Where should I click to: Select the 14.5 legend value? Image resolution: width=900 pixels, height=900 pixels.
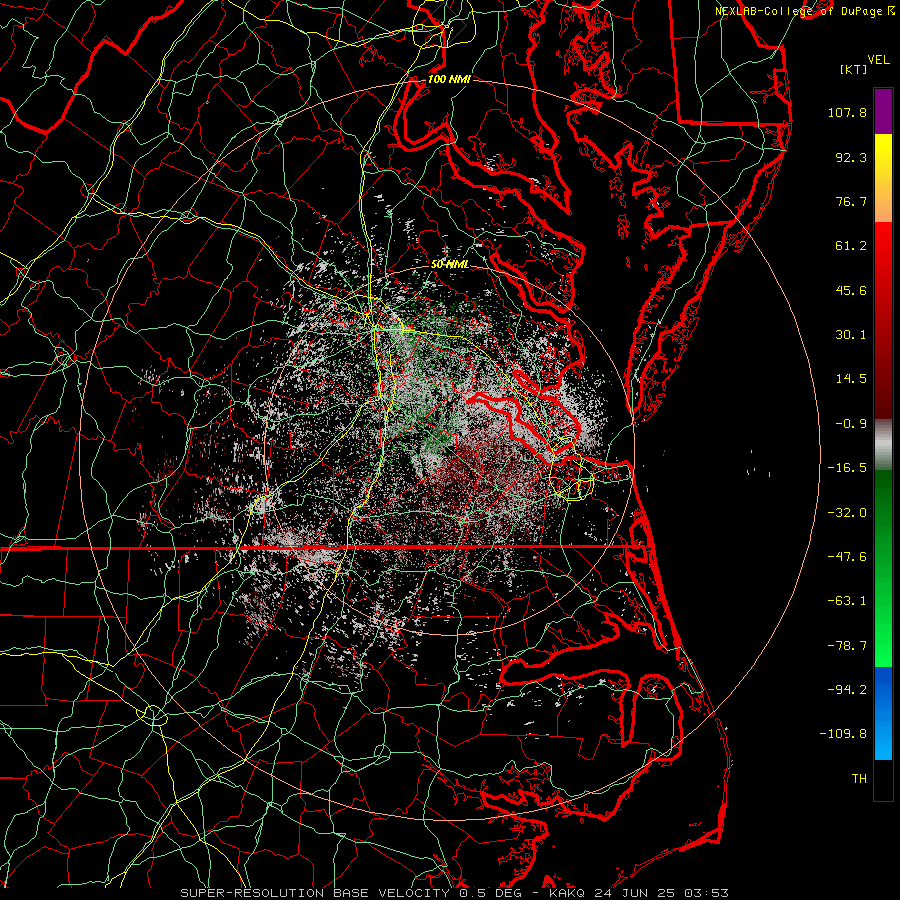[x=851, y=379]
